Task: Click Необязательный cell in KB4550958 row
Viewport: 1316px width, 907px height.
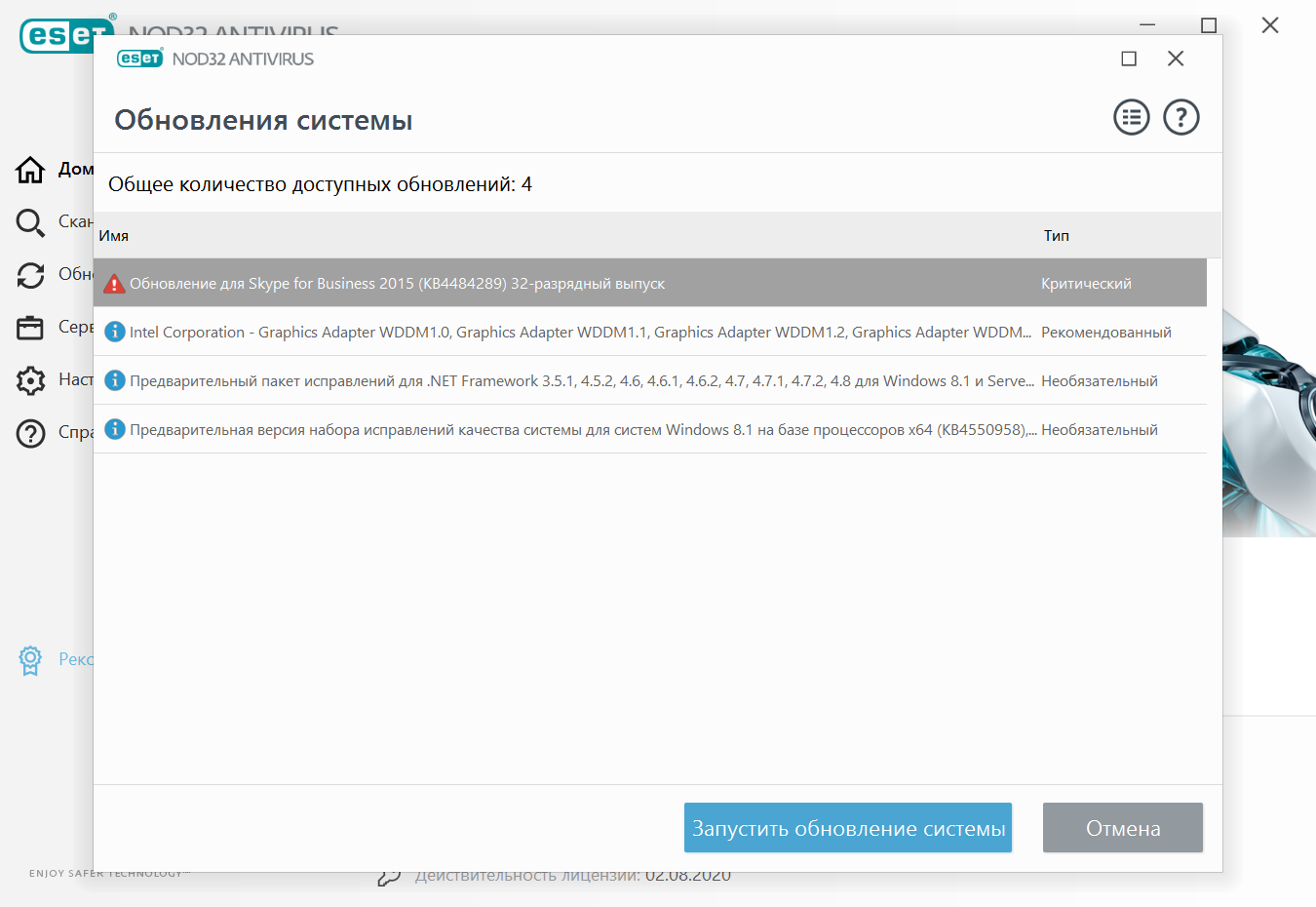Action: 1100,430
